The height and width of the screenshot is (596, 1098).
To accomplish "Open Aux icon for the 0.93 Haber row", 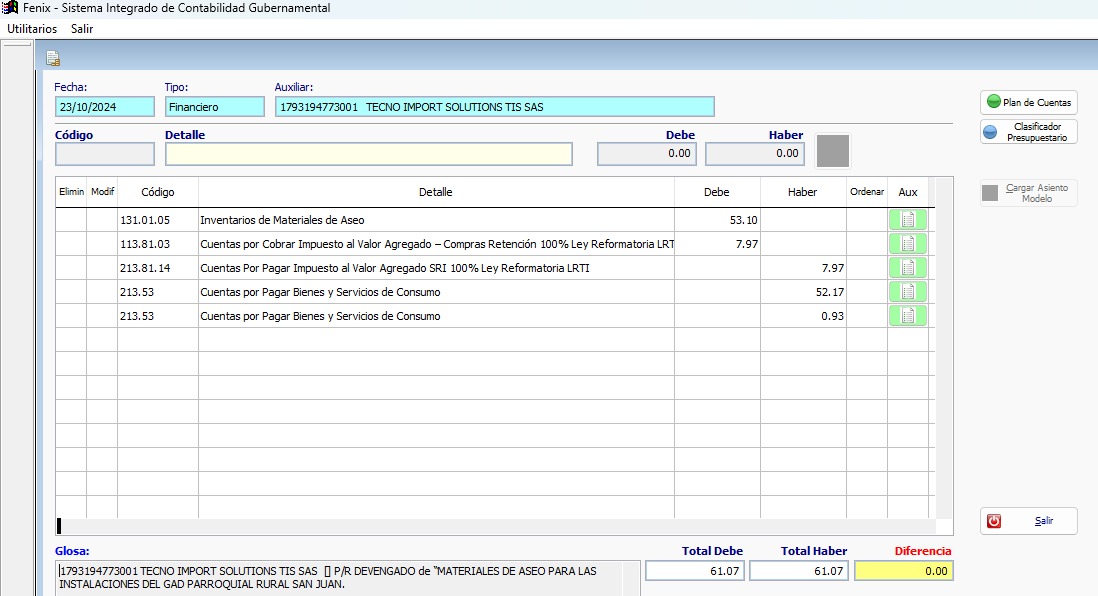I will tap(908, 316).
